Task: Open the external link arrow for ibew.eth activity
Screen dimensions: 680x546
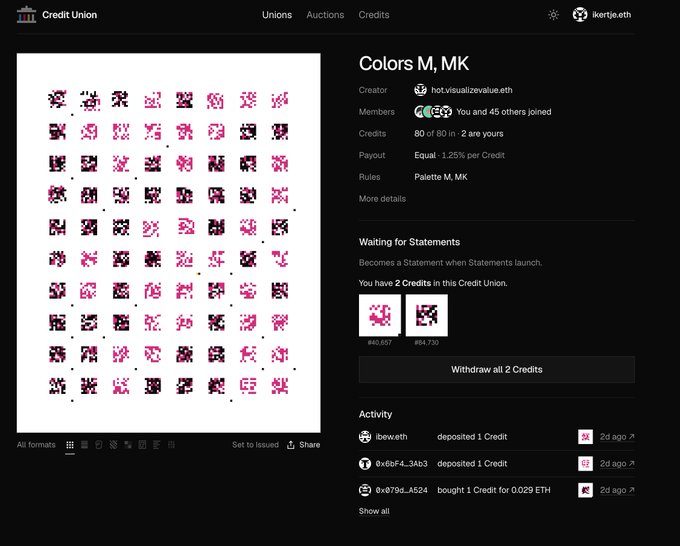Action: coord(631,437)
